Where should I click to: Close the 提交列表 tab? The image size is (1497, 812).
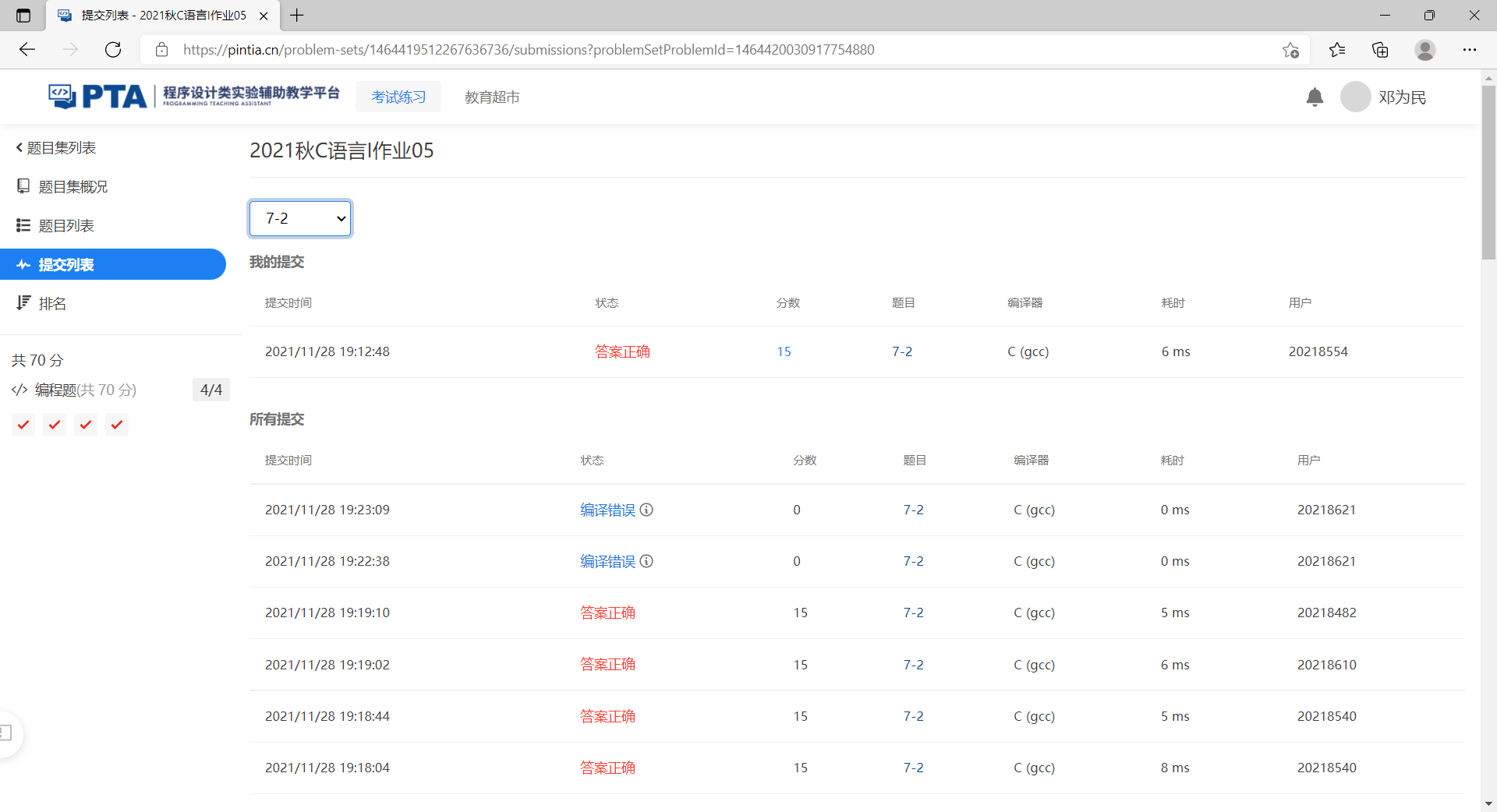(x=264, y=16)
